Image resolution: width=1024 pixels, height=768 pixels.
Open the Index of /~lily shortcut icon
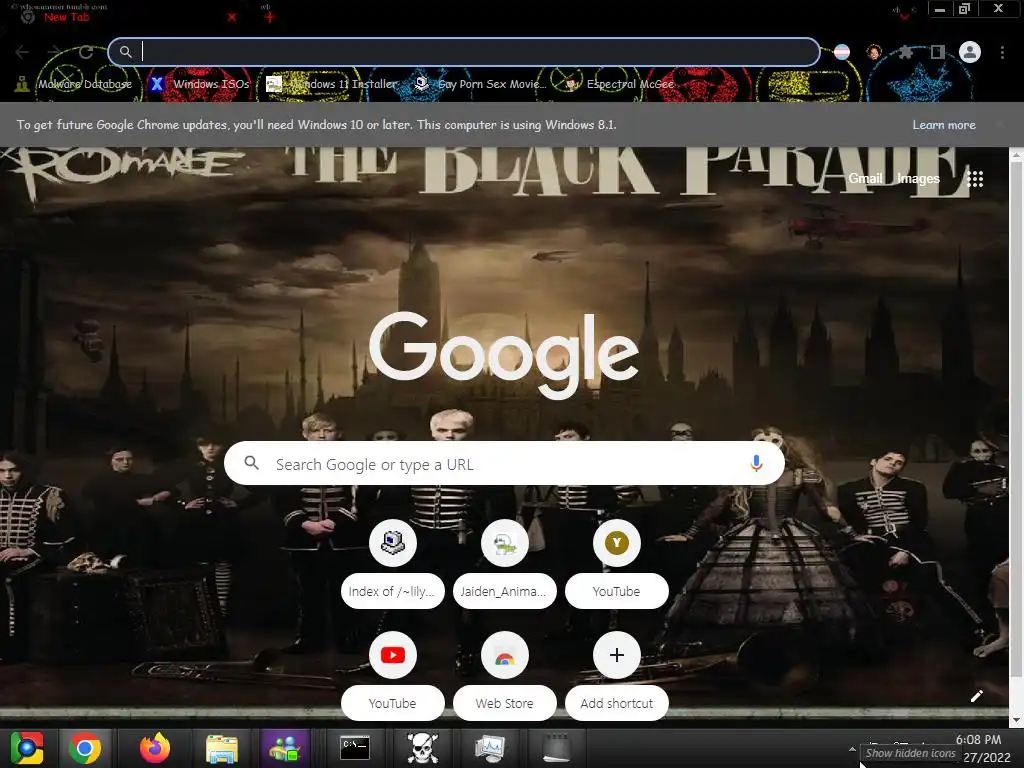tap(392, 543)
